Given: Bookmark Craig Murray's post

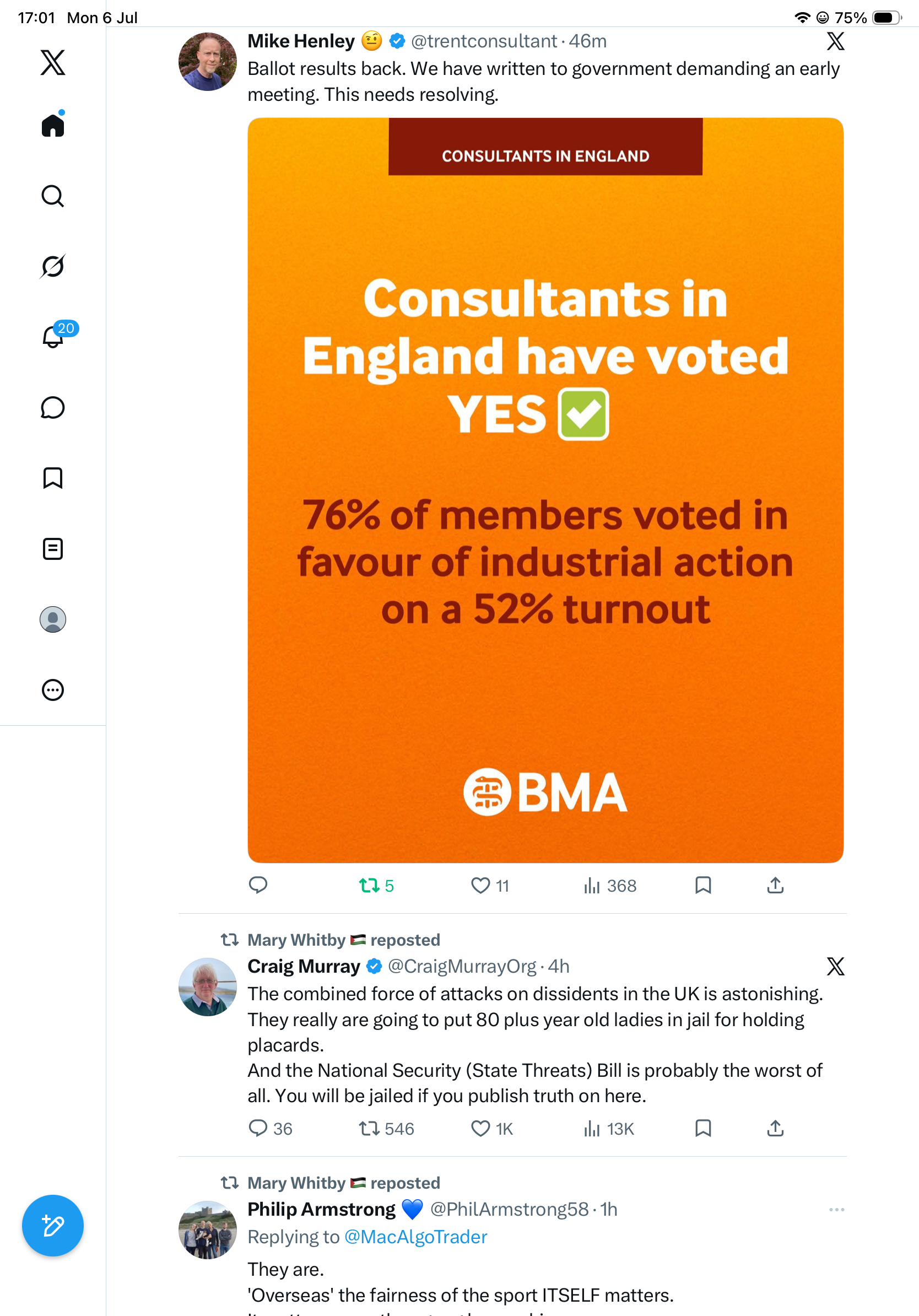Looking at the screenshot, I should 703,1129.
